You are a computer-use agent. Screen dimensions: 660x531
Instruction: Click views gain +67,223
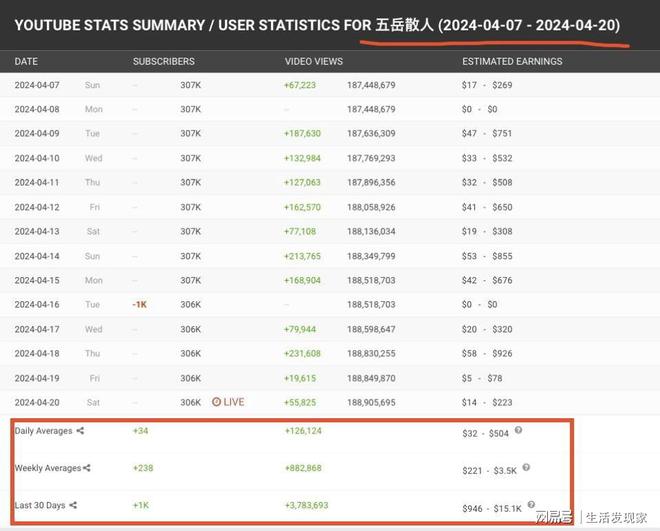coord(300,85)
